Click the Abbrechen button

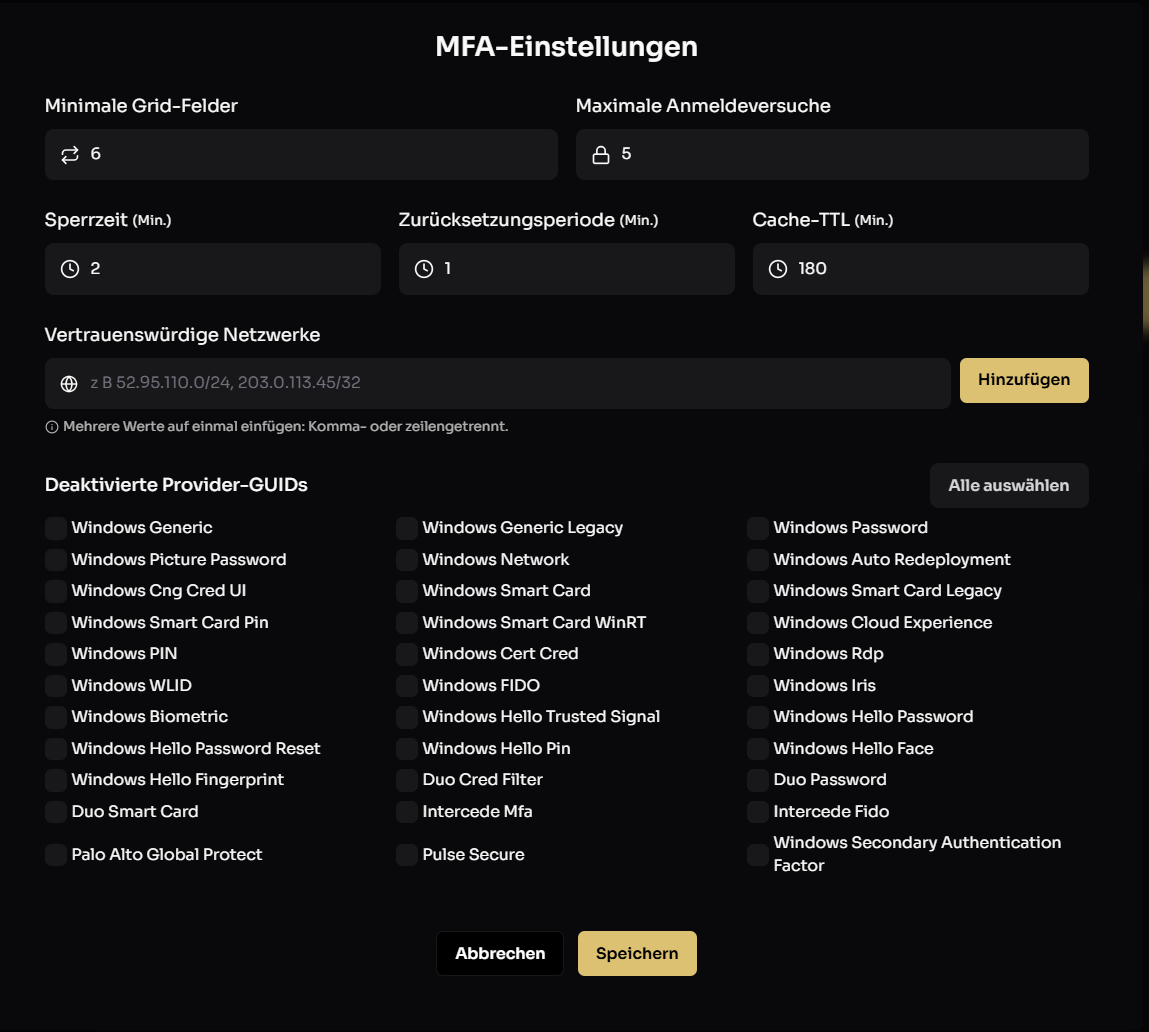pos(500,953)
